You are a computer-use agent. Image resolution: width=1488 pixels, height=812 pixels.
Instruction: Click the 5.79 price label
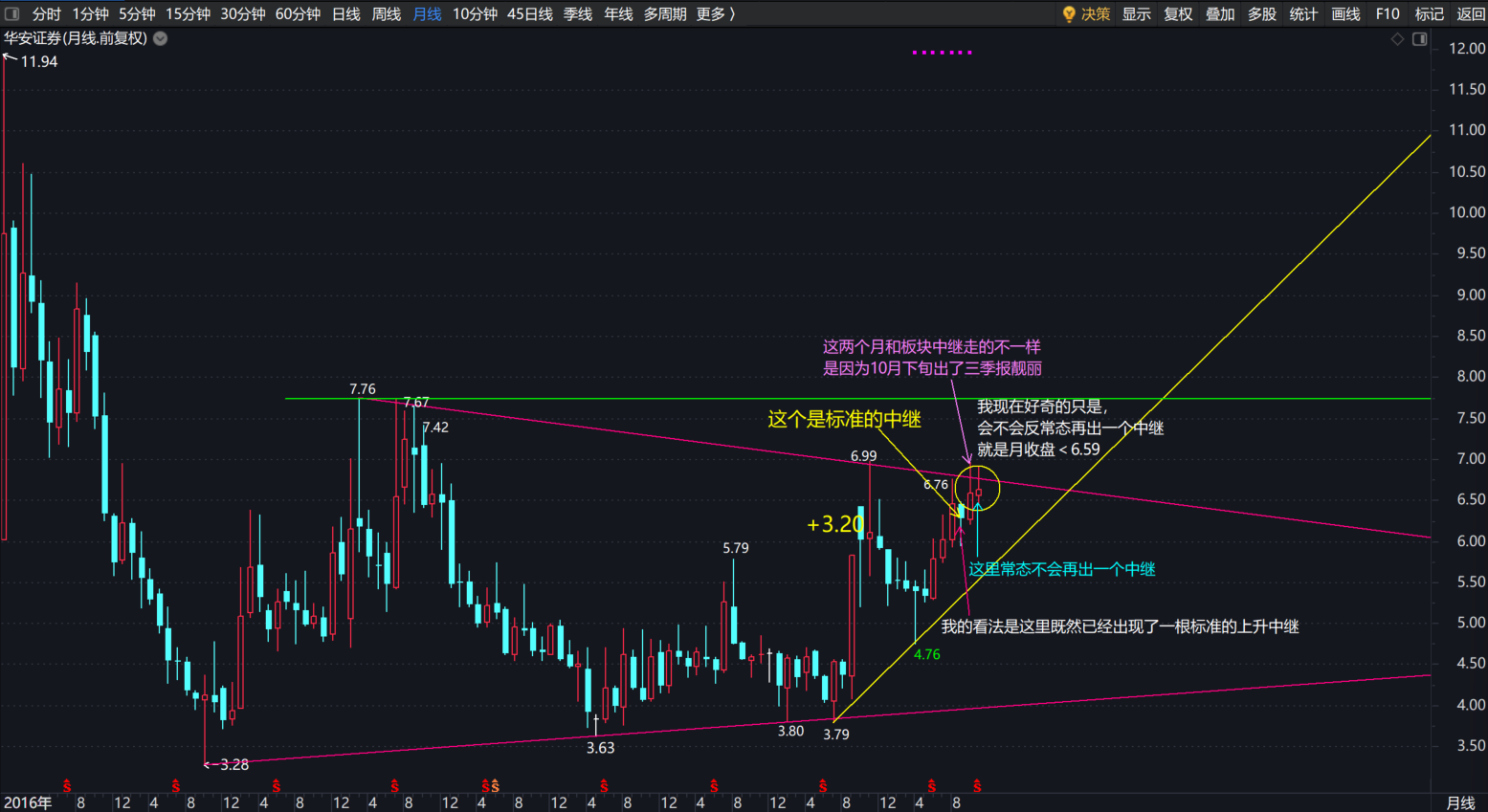tap(736, 548)
